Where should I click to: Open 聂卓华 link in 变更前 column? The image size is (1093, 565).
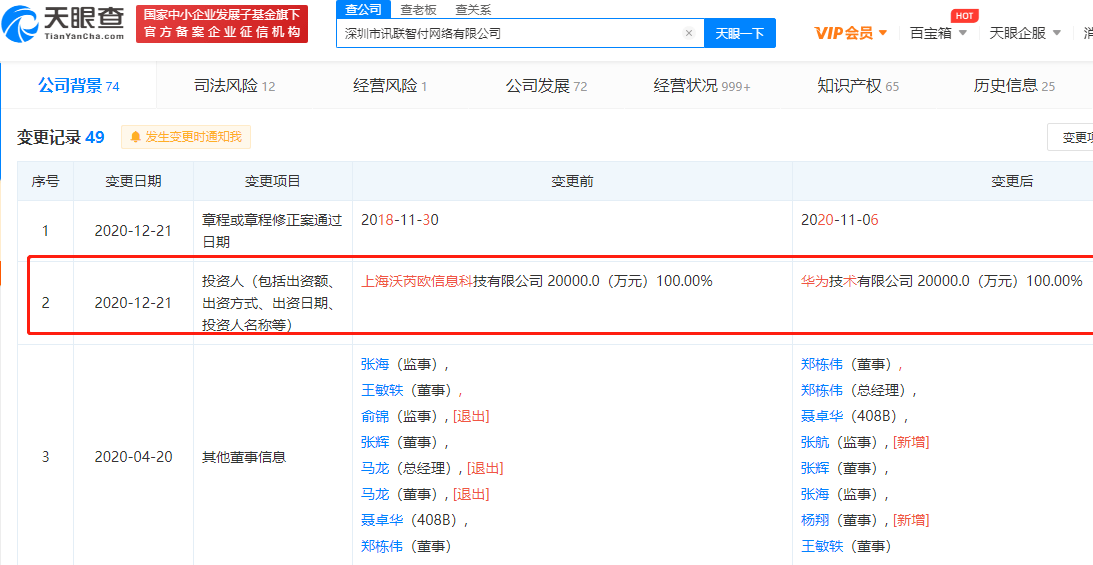point(381,520)
